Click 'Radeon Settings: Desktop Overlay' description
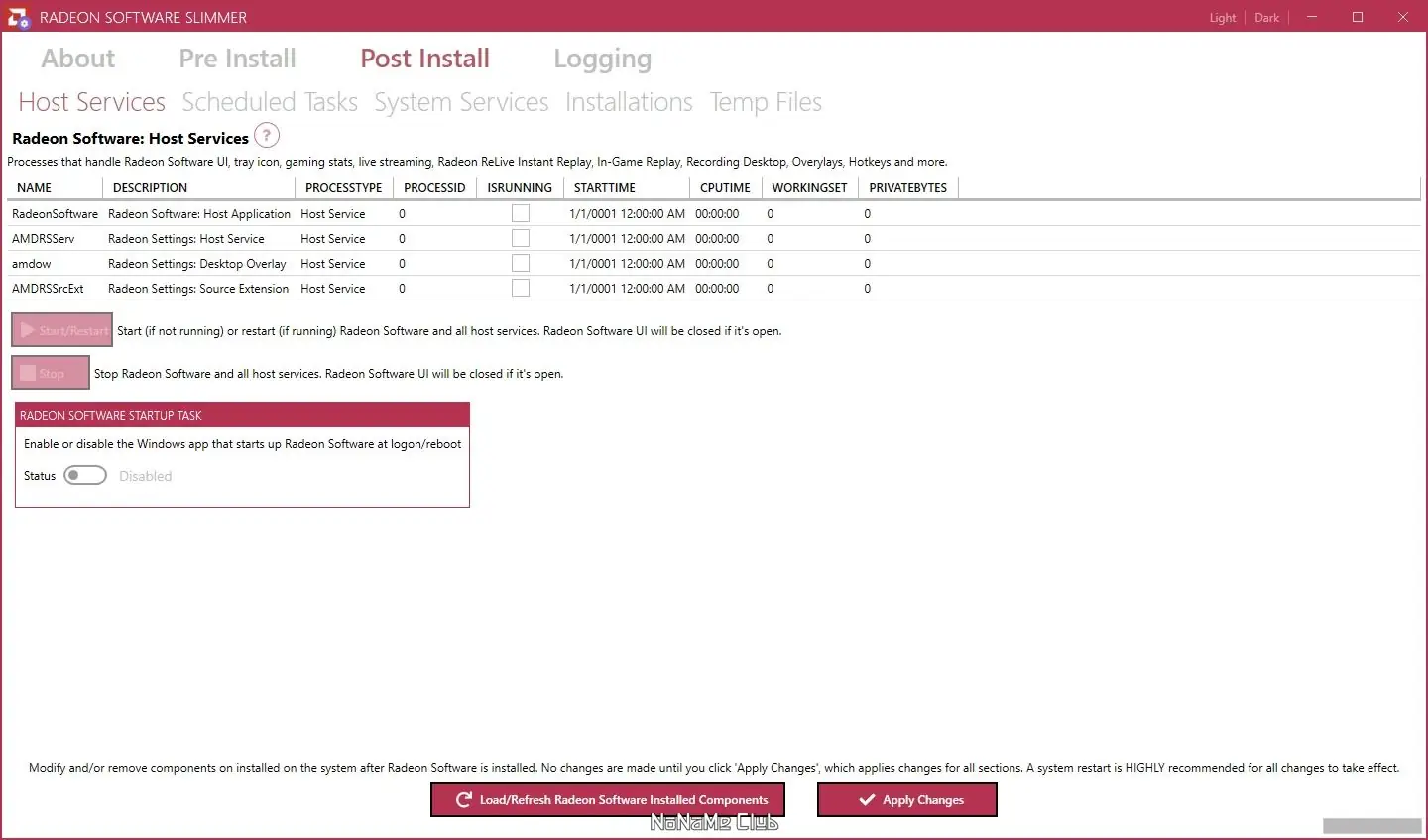The height and width of the screenshot is (840, 1428). [x=197, y=264]
